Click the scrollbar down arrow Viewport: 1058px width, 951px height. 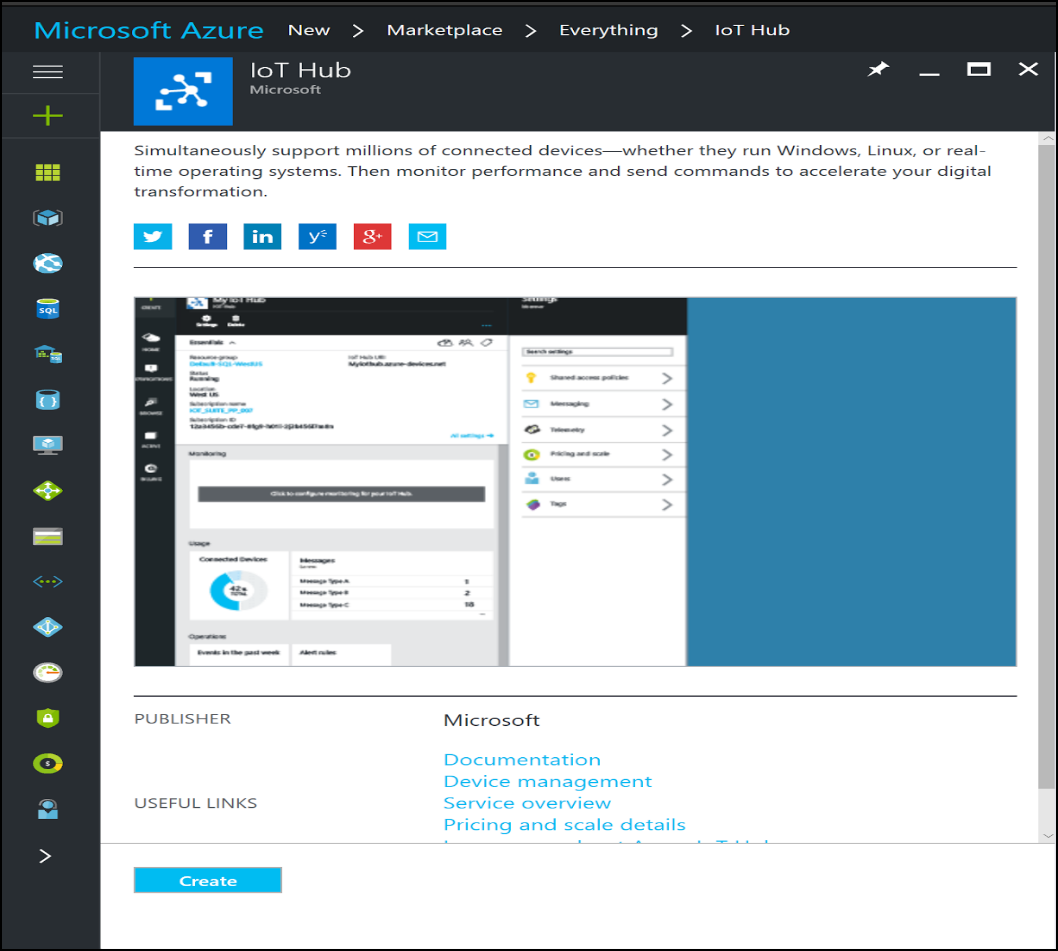(x=1047, y=836)
